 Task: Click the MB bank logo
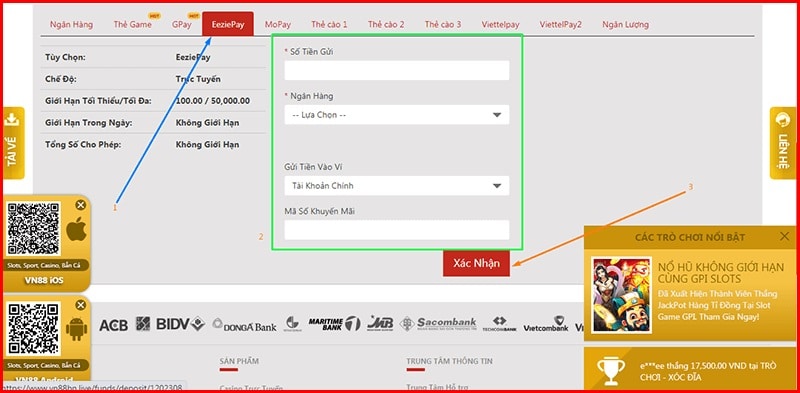pyautogui.click(x=380, y=324)
